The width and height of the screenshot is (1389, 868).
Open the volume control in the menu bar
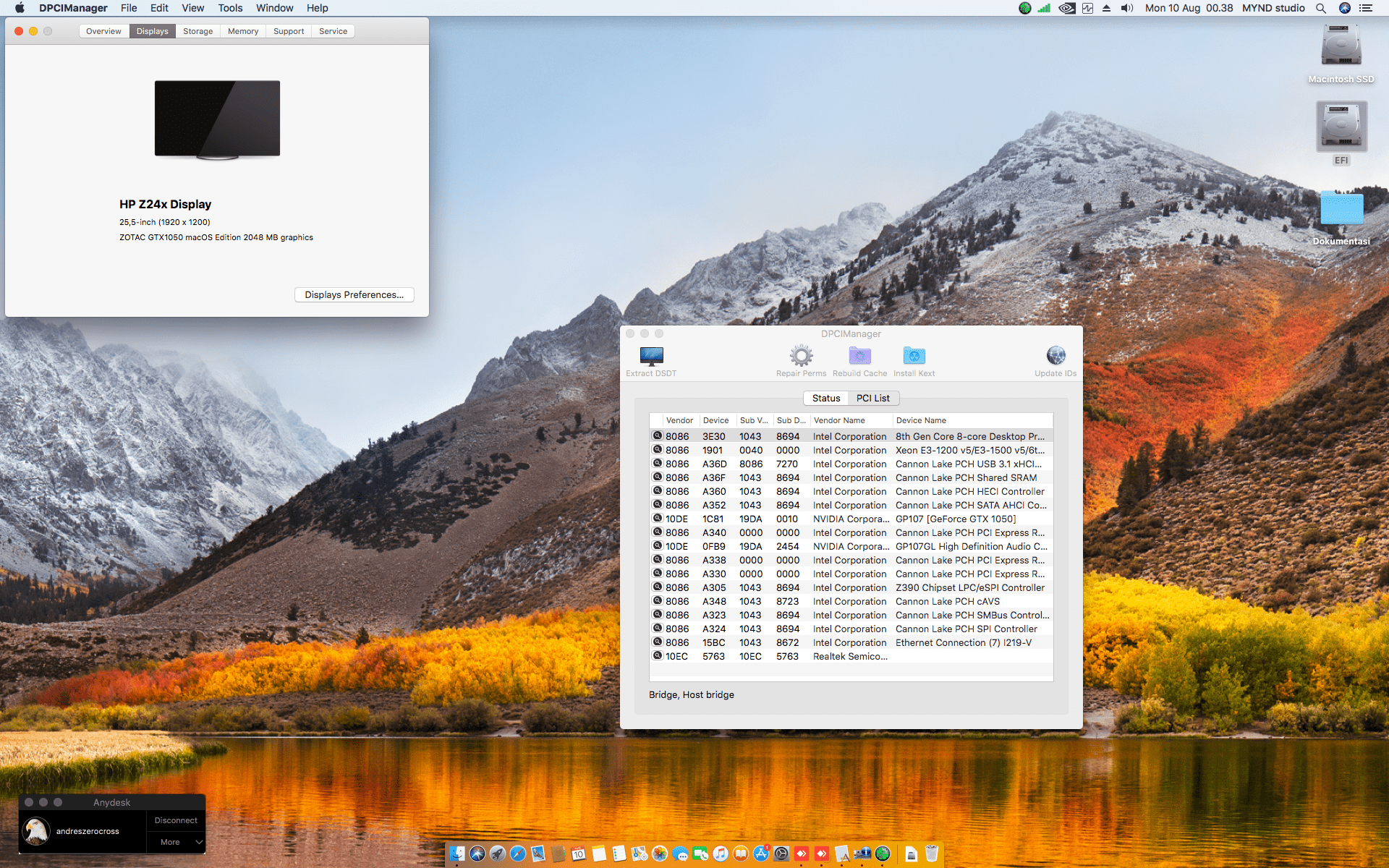click(x=1127, y=8)
